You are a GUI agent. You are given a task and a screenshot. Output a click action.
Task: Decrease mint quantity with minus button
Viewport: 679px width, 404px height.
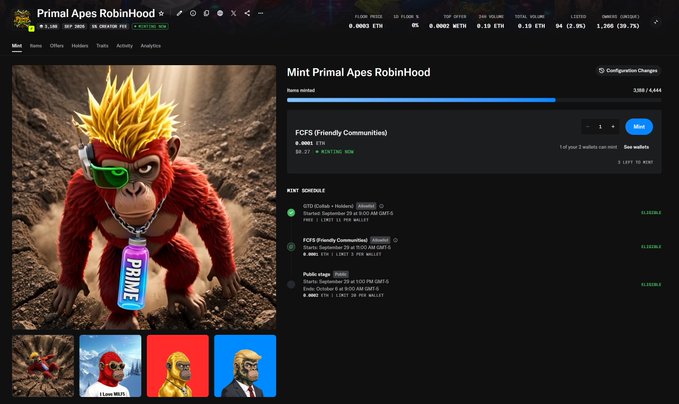588,127
